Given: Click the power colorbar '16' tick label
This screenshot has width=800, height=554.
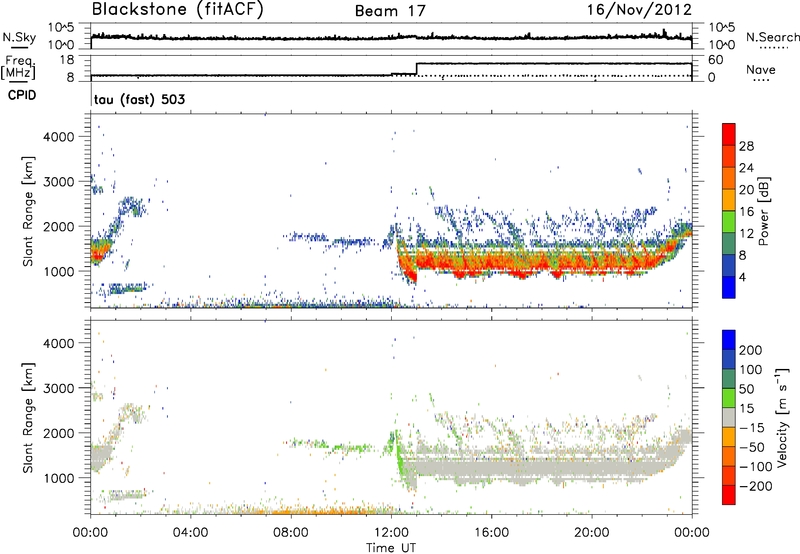Looking at the screenshot, I should click(x=746, y=212).
